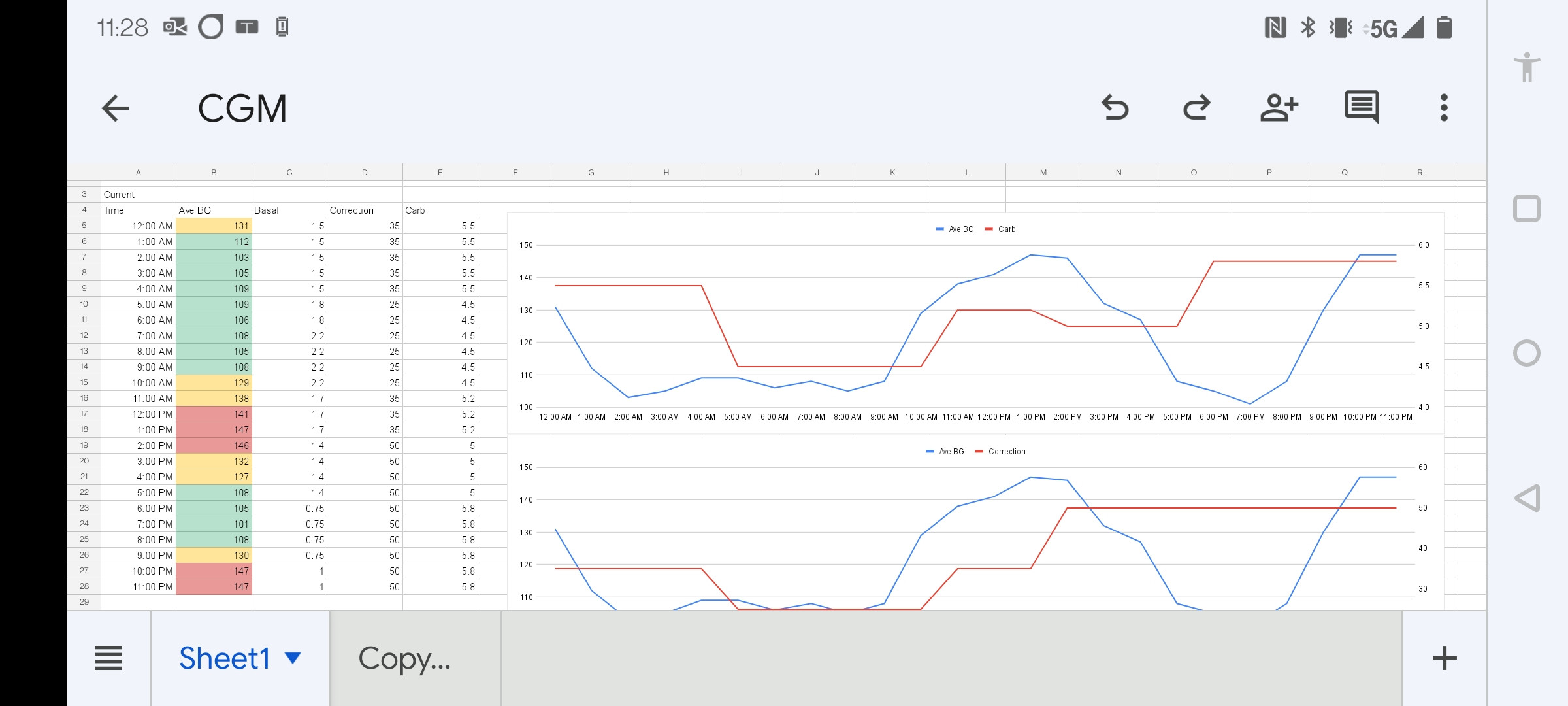This screenshot has width=1568, height=706.
Task: Select the '12:00 PM' time cell
Action: 138,414
